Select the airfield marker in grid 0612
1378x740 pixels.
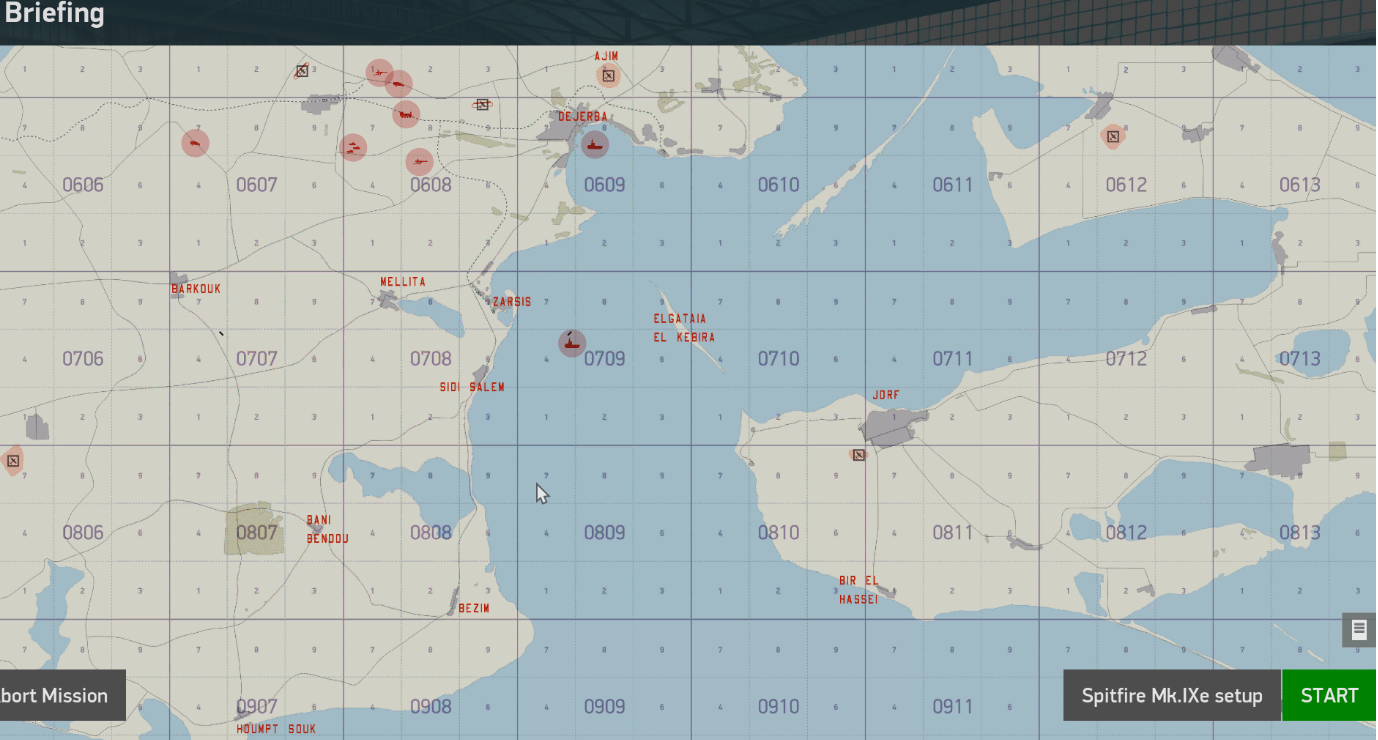click(x=1112, y=136)
